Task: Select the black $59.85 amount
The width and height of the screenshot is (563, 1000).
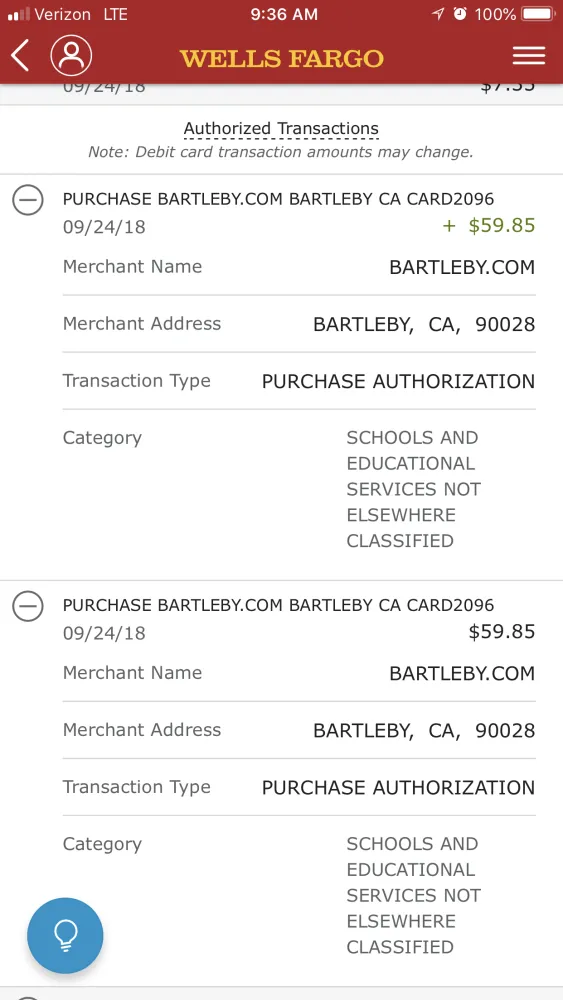Action: click(502, 632)
